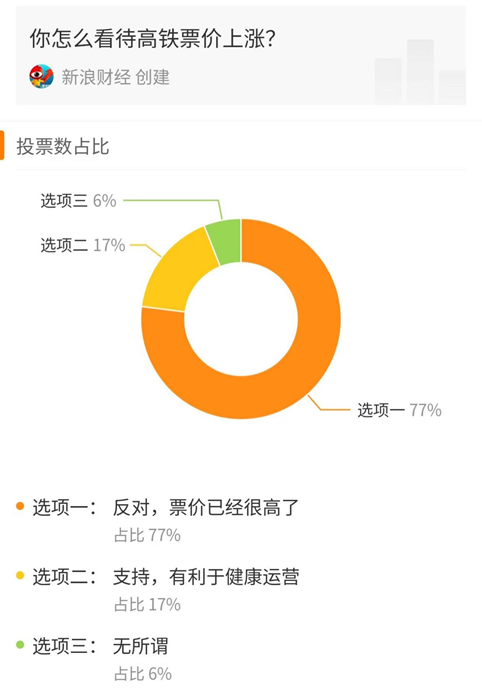482x700 pixels.
Task: Click the 选项二 17% chart label
Action: click(x=83, y=245)
